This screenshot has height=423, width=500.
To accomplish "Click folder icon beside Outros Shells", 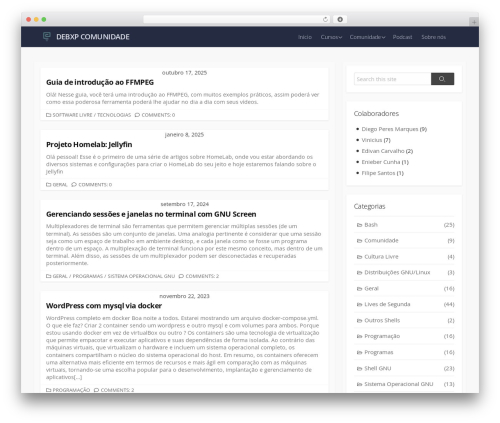I will click(359, 320).
